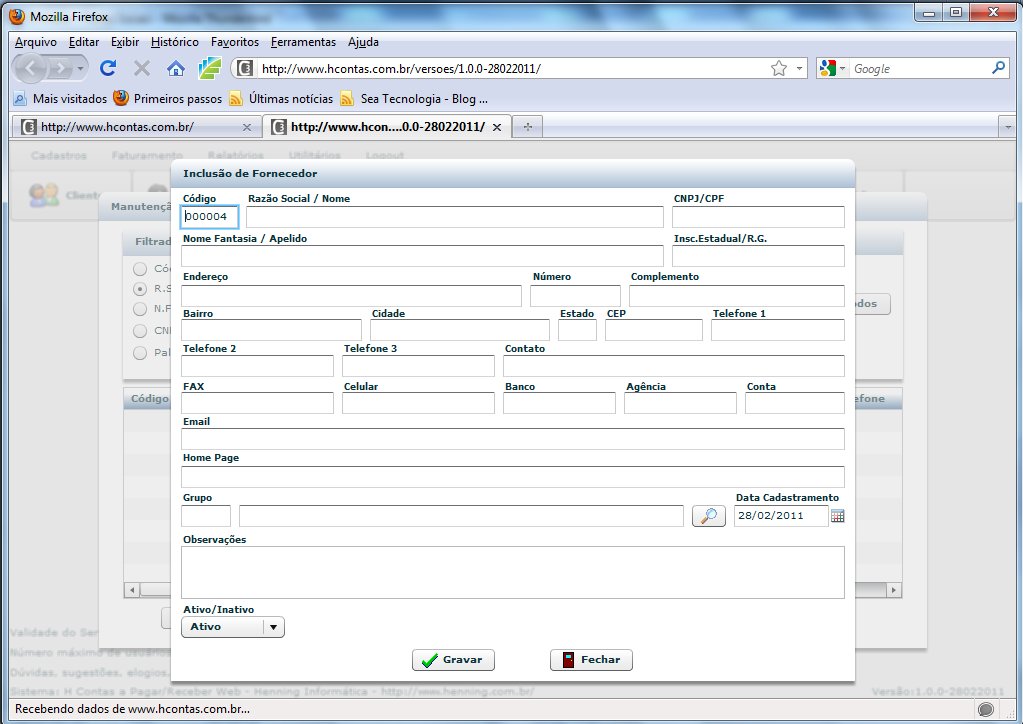Click the Data Cadastramento date field
The width and height of the screenshot is (1023, 724).
tap(781, 516)
